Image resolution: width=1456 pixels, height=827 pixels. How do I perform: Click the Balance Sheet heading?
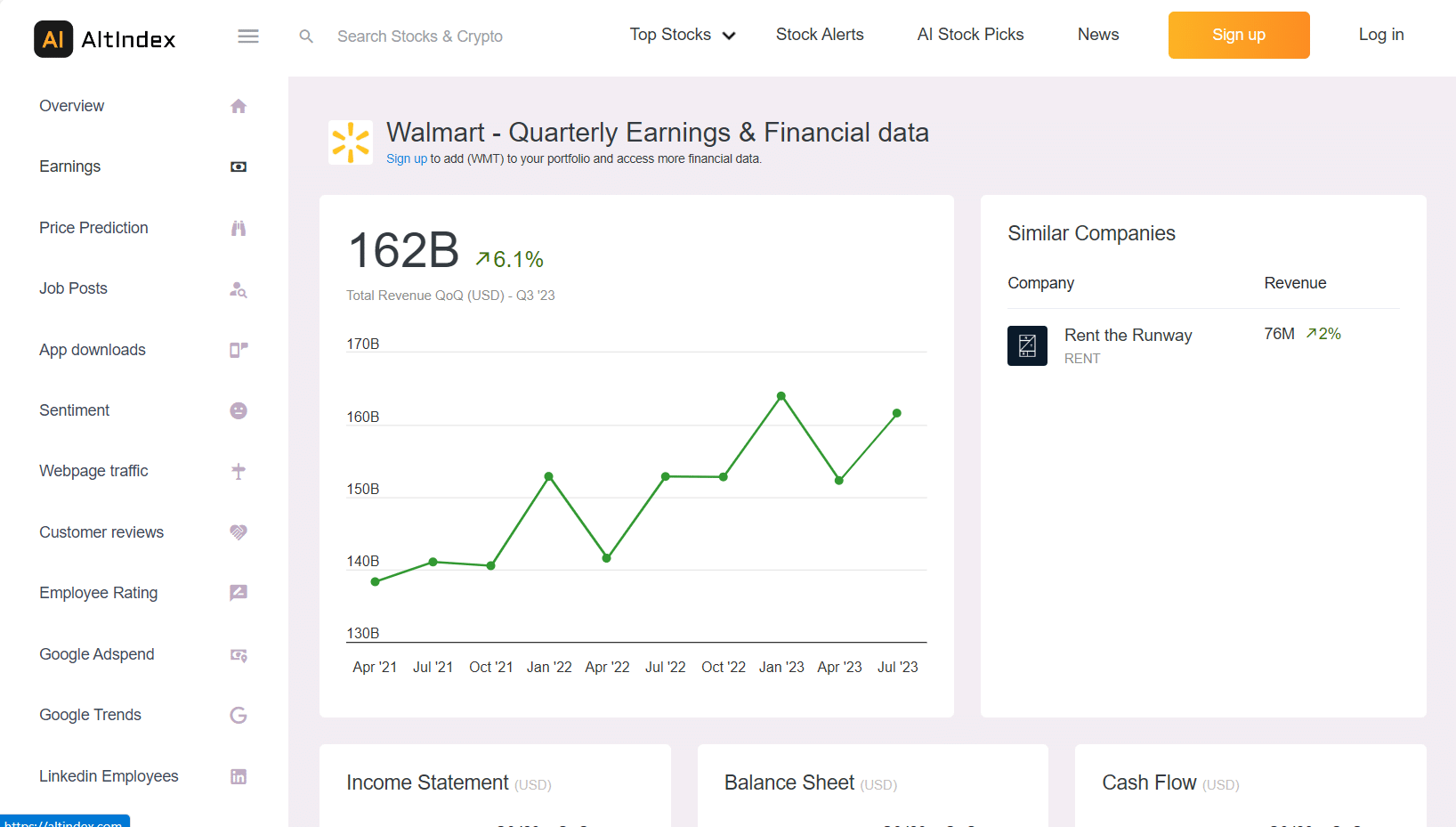click(x=789, y=782)
